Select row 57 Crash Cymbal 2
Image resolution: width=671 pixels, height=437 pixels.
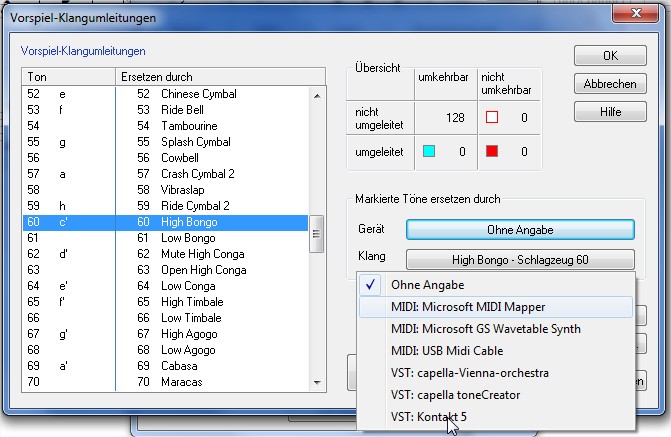[165, 174]
